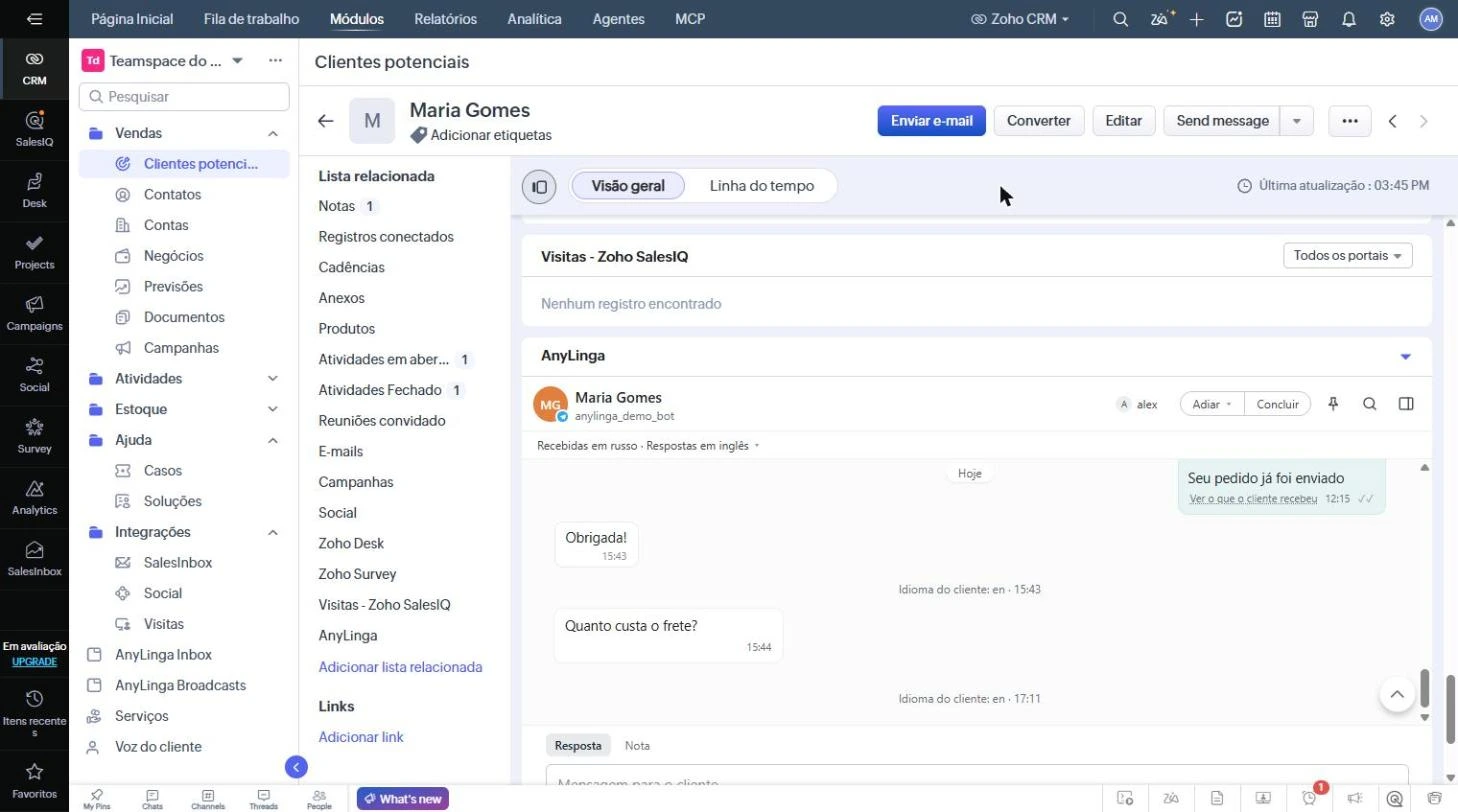Click the Concluir button
This screenshot has height=812, width=1458.
coord(1277,404)
